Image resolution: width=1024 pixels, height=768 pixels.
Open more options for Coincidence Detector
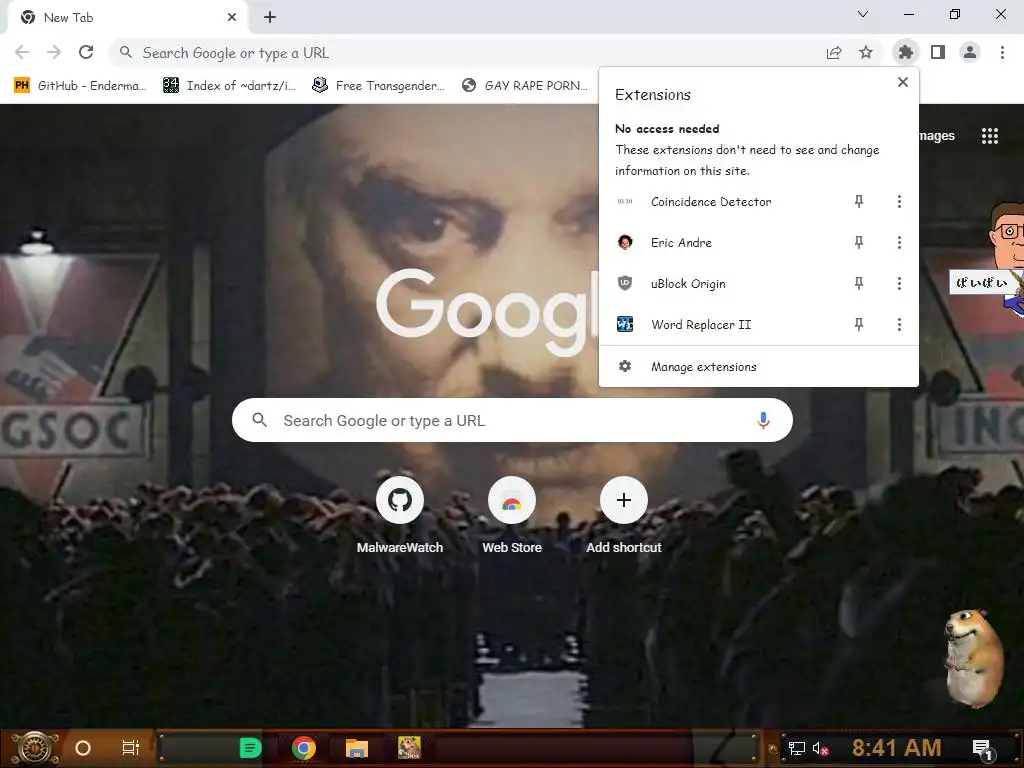pos(899,202)
